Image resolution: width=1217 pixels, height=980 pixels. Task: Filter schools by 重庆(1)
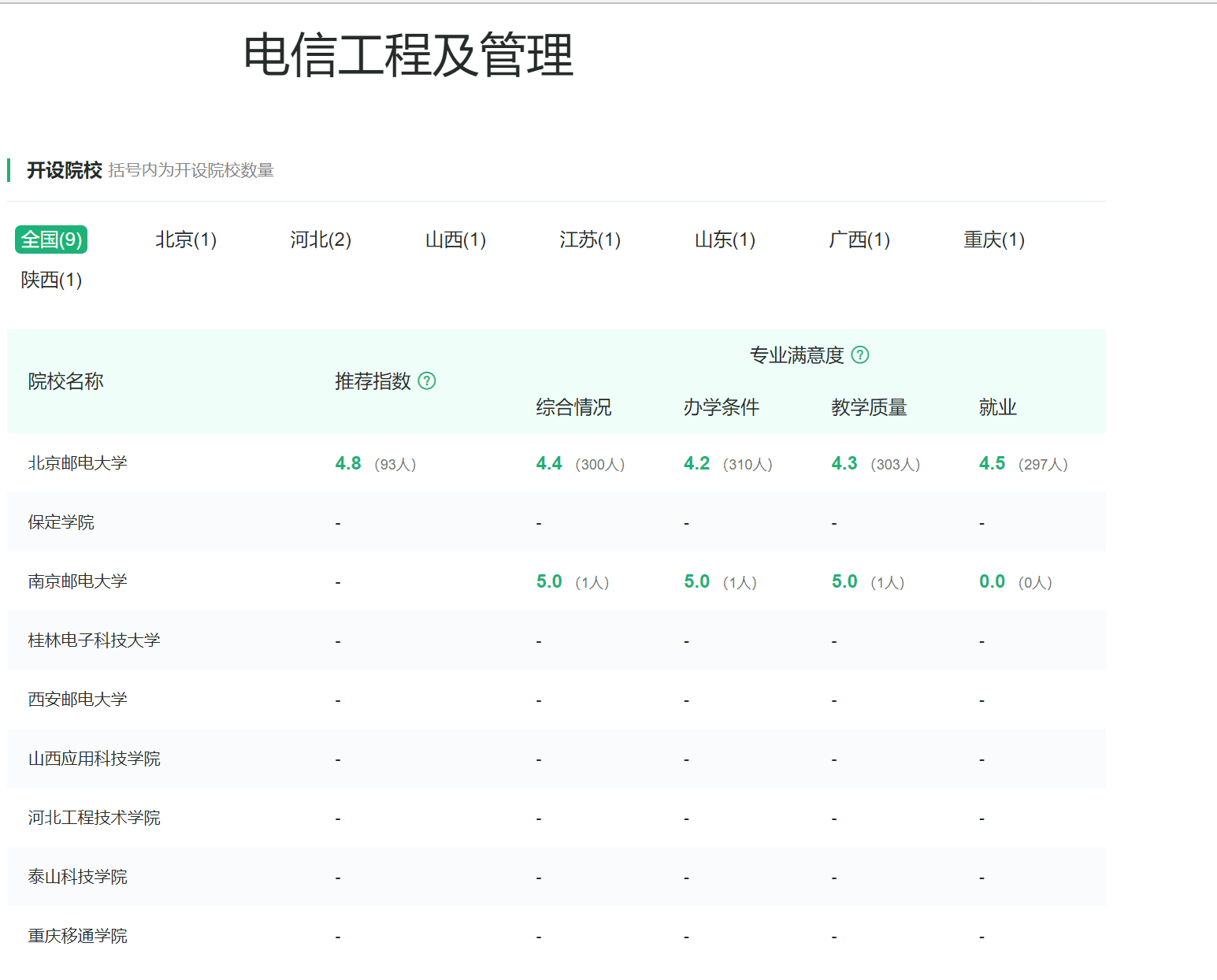(993, 239)
